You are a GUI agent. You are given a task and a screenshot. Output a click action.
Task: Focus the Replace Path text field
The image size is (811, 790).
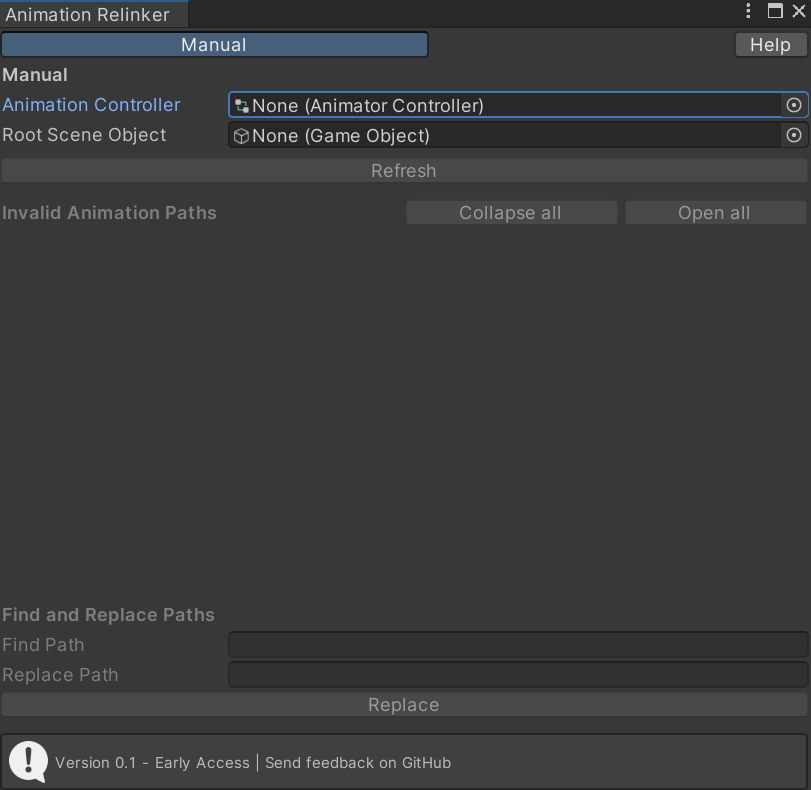pos(518,675)
